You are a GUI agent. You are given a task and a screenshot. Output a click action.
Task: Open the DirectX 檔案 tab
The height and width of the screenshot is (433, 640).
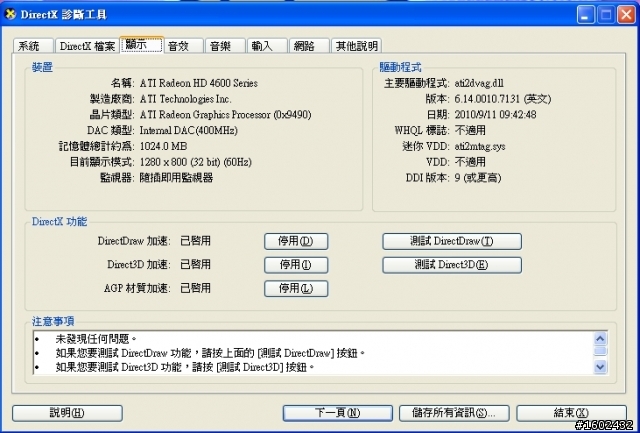pyautogui.click(x=87, y=46)
